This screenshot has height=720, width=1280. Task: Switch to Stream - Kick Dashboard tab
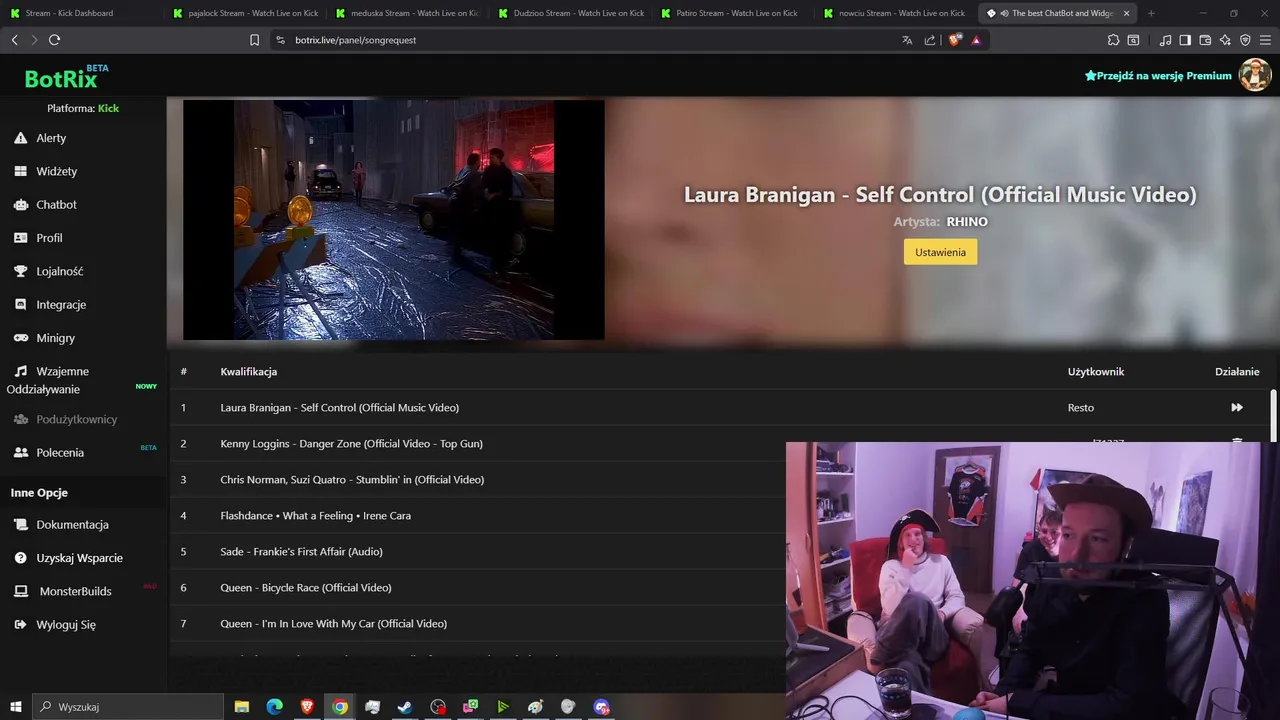point(80,13)
